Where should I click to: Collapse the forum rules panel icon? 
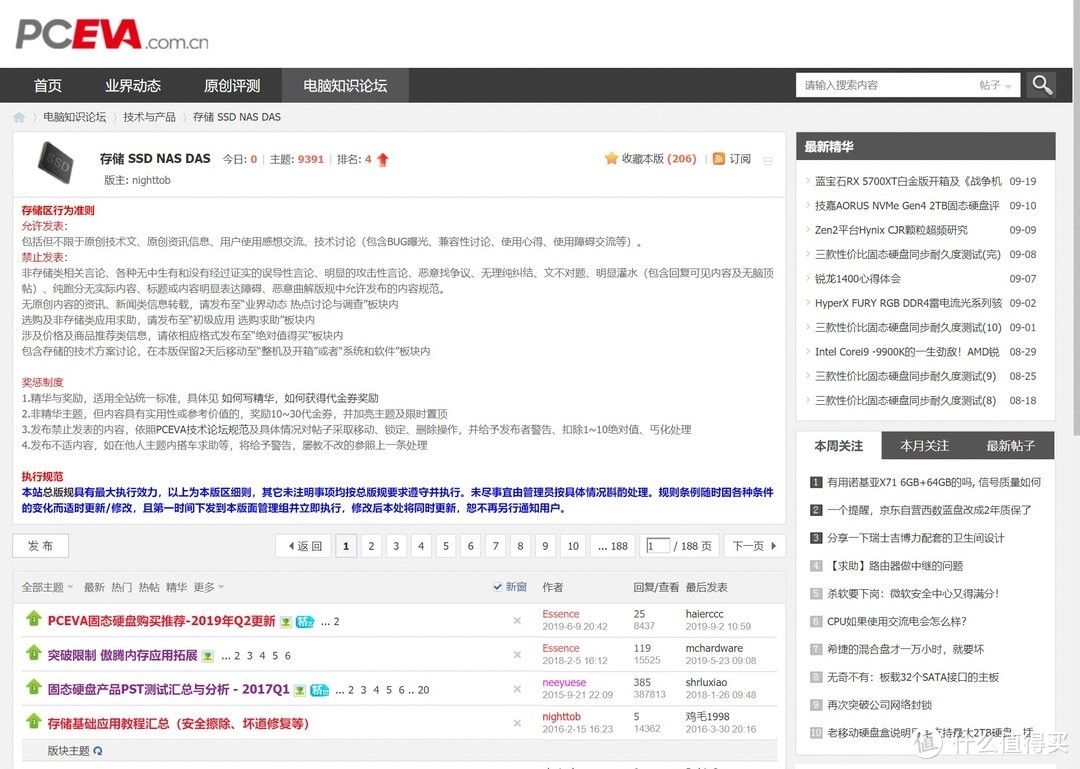pos(768,161)
